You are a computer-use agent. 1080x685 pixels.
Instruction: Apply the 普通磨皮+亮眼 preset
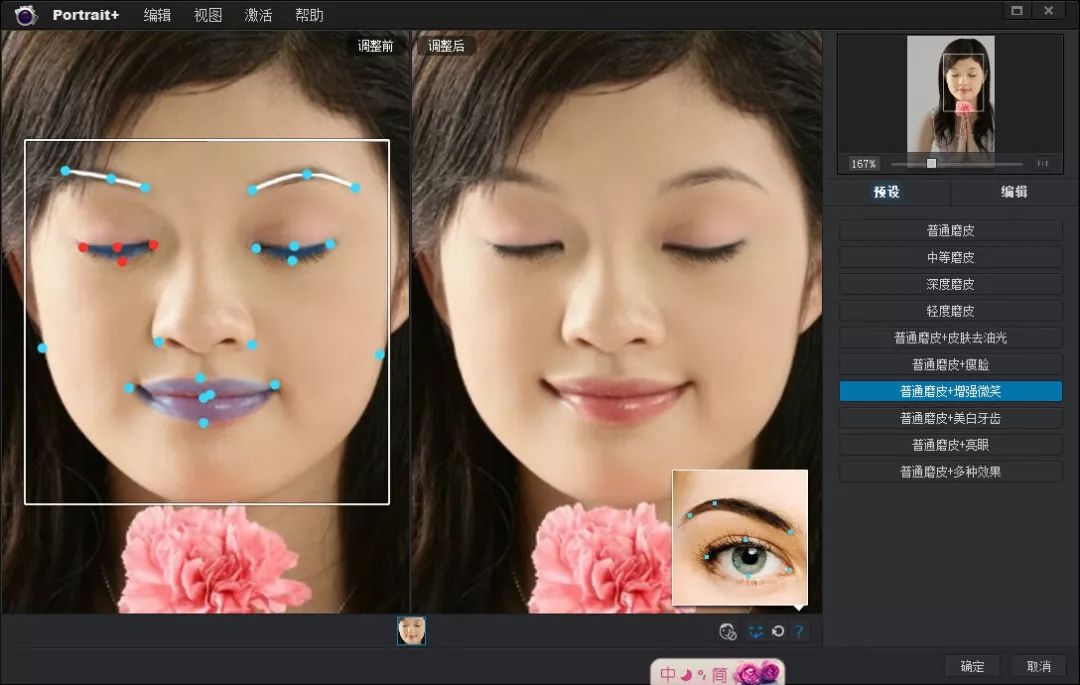[x=951, y=445]
